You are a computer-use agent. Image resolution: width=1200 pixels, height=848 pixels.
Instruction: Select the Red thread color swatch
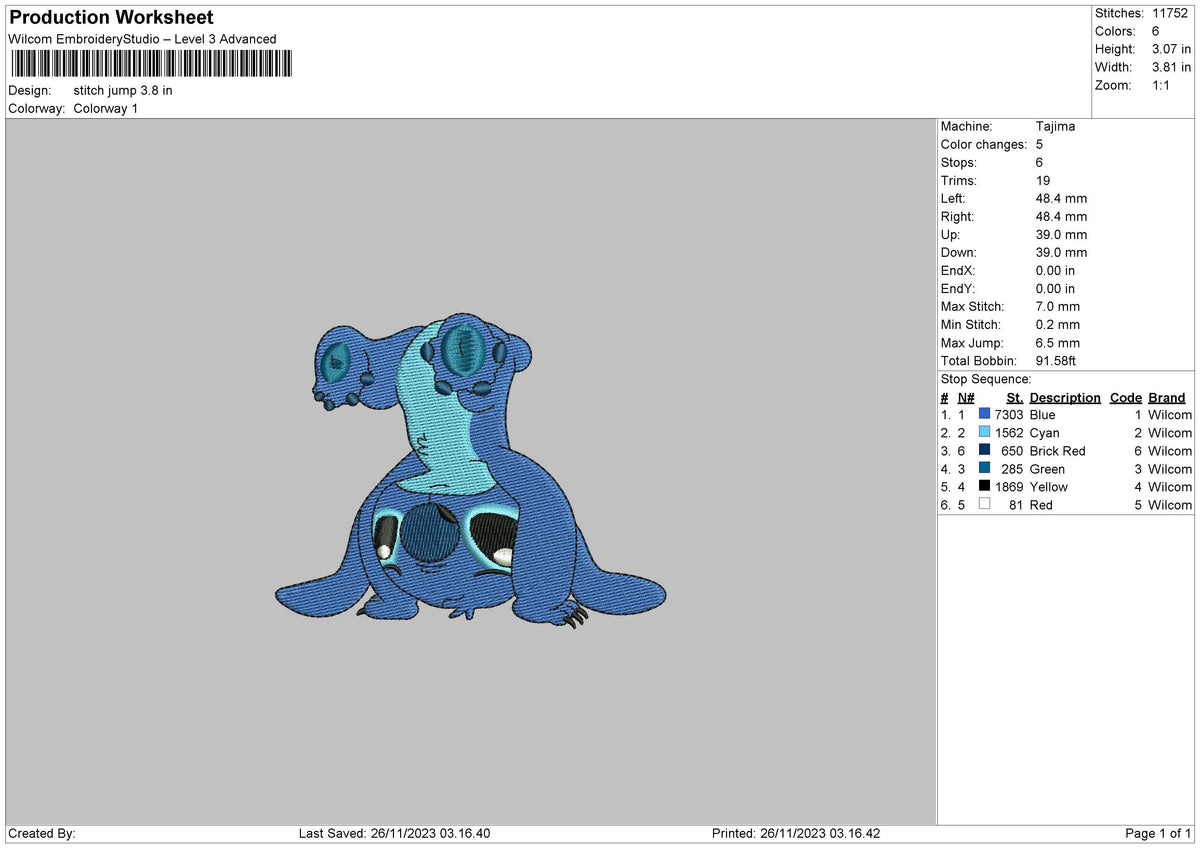(986, 505)
